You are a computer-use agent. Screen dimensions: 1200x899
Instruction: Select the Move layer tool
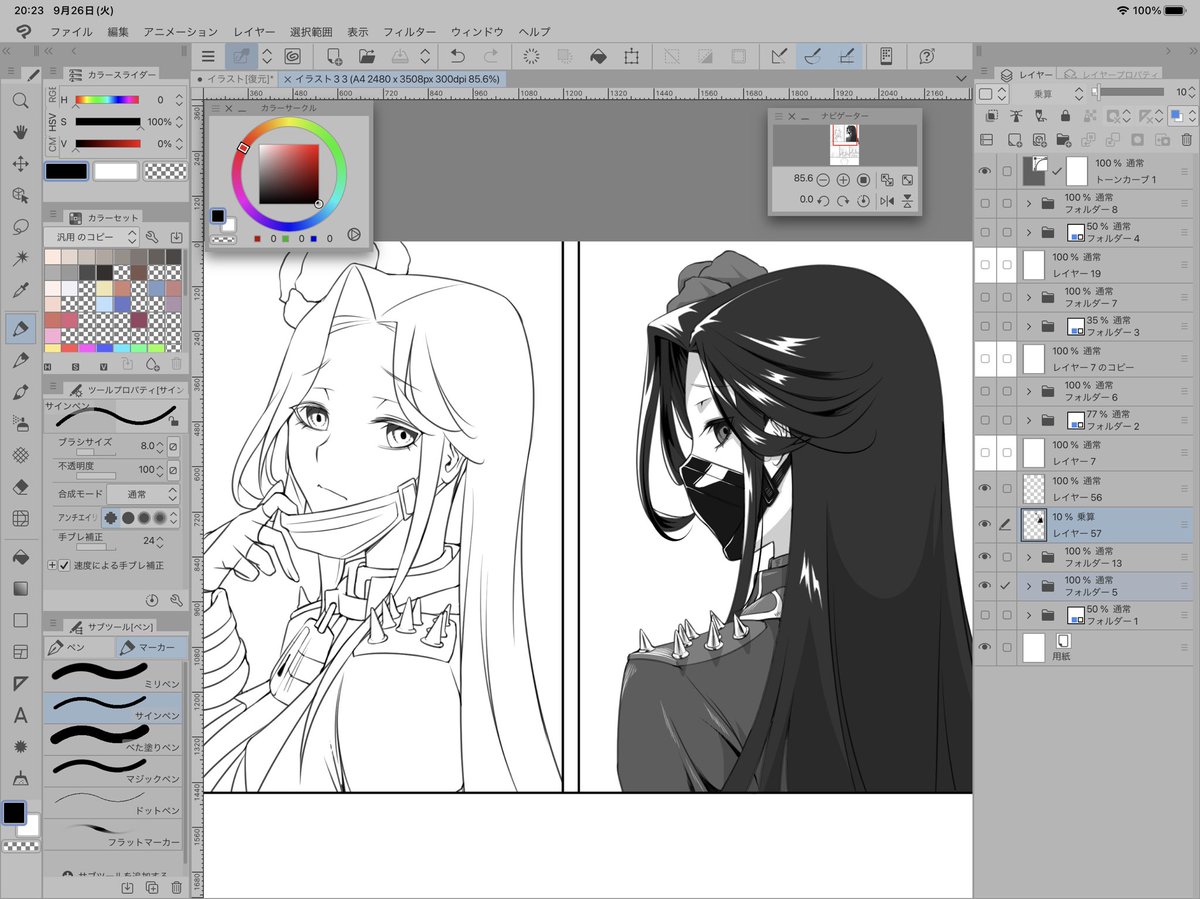point(20,163)
